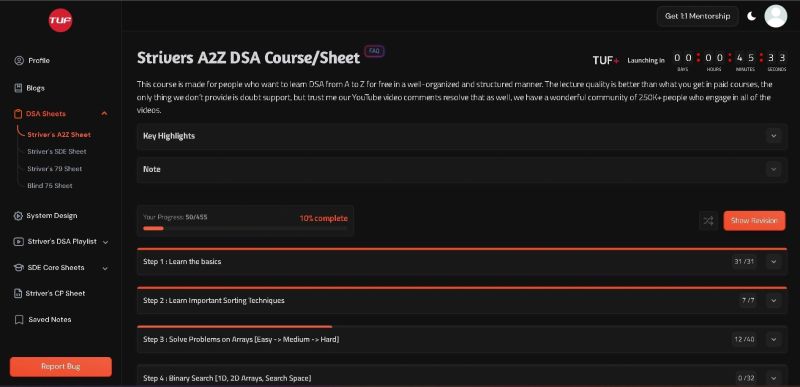Click the shuffle random question icon
Screen dimensions: 800x387
point(708,221)
